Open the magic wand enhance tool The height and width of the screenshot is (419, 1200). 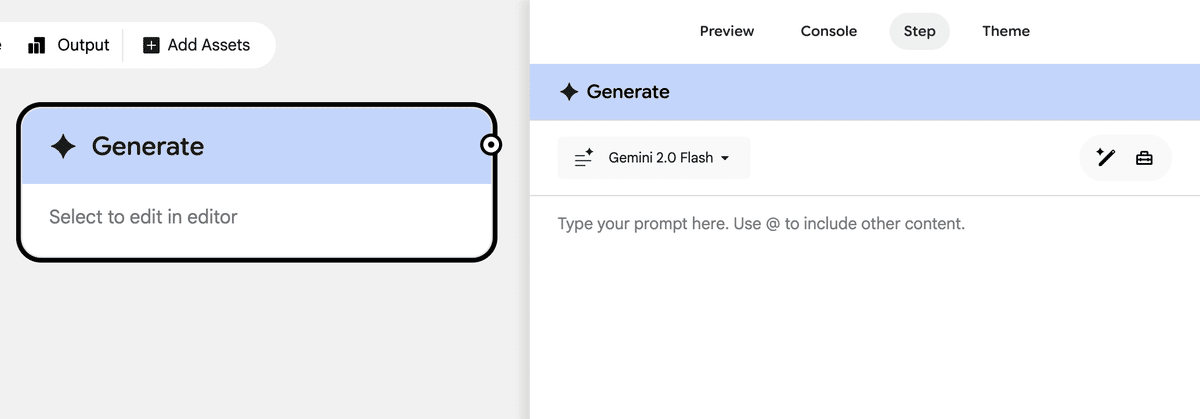coord(1106,157)
